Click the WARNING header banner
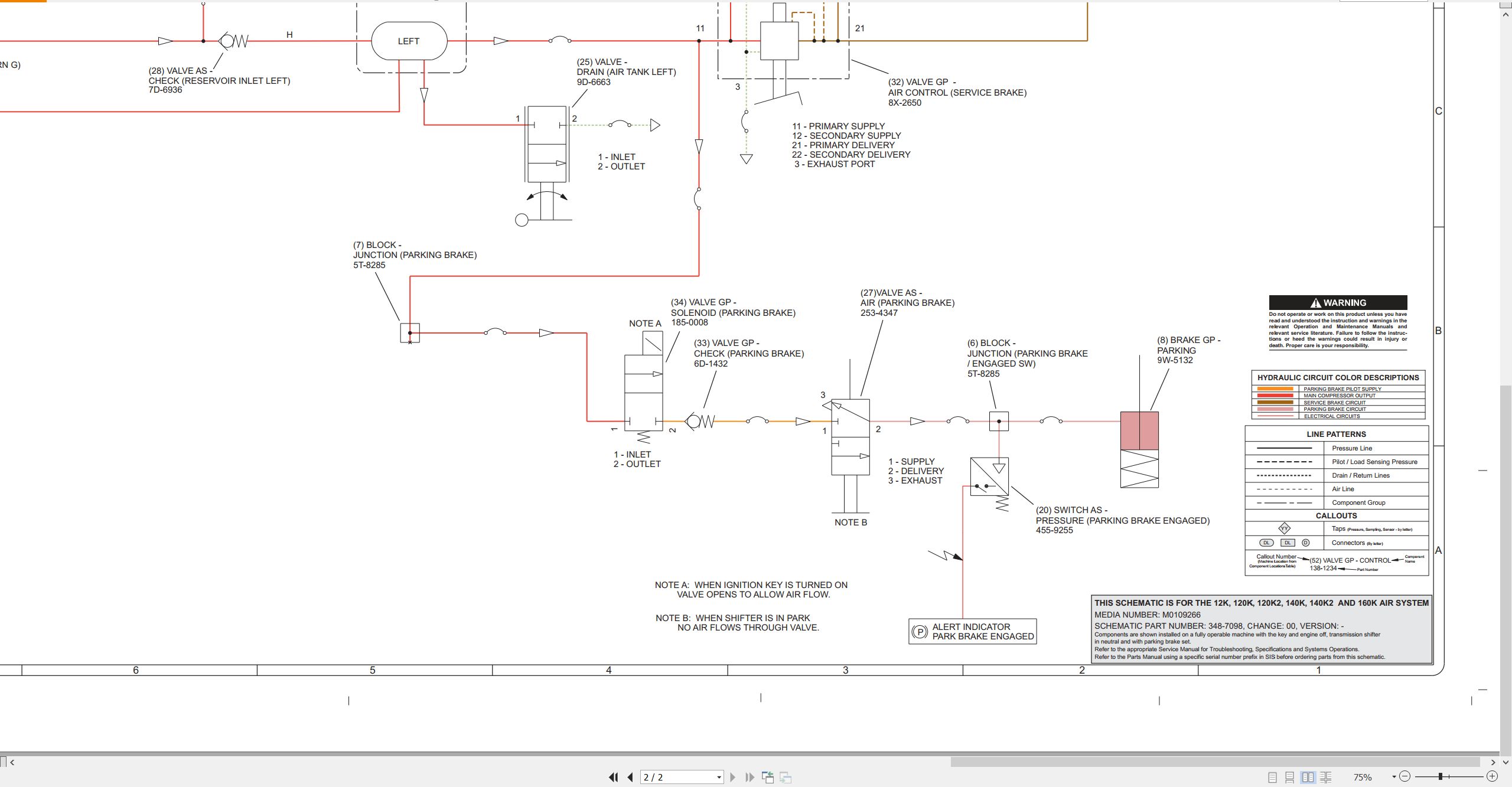Image resolution: width=1512 pixels, height=787 pixels. pyautogui.click(x=1338, y=302)
